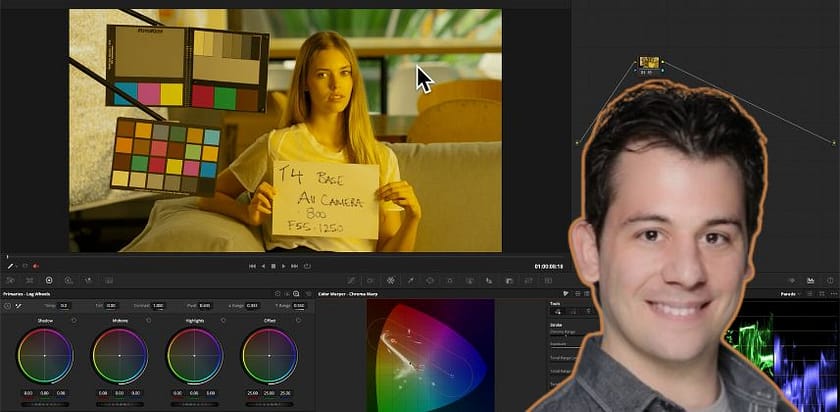Reset the Offset wheel
The image size is (840, 412).
298,320
